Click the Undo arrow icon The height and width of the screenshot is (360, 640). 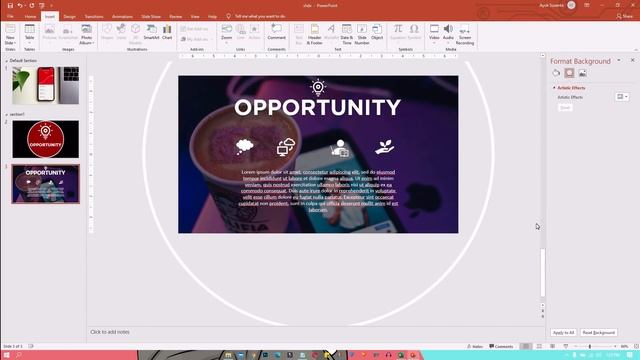pos(19,6)
